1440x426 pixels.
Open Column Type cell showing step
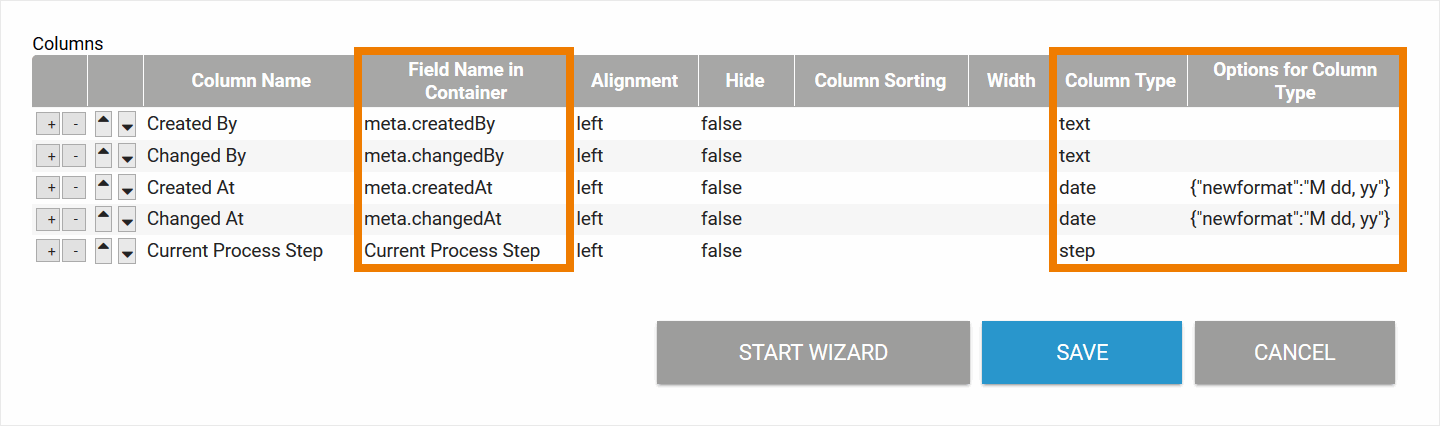coord(1077,251)
